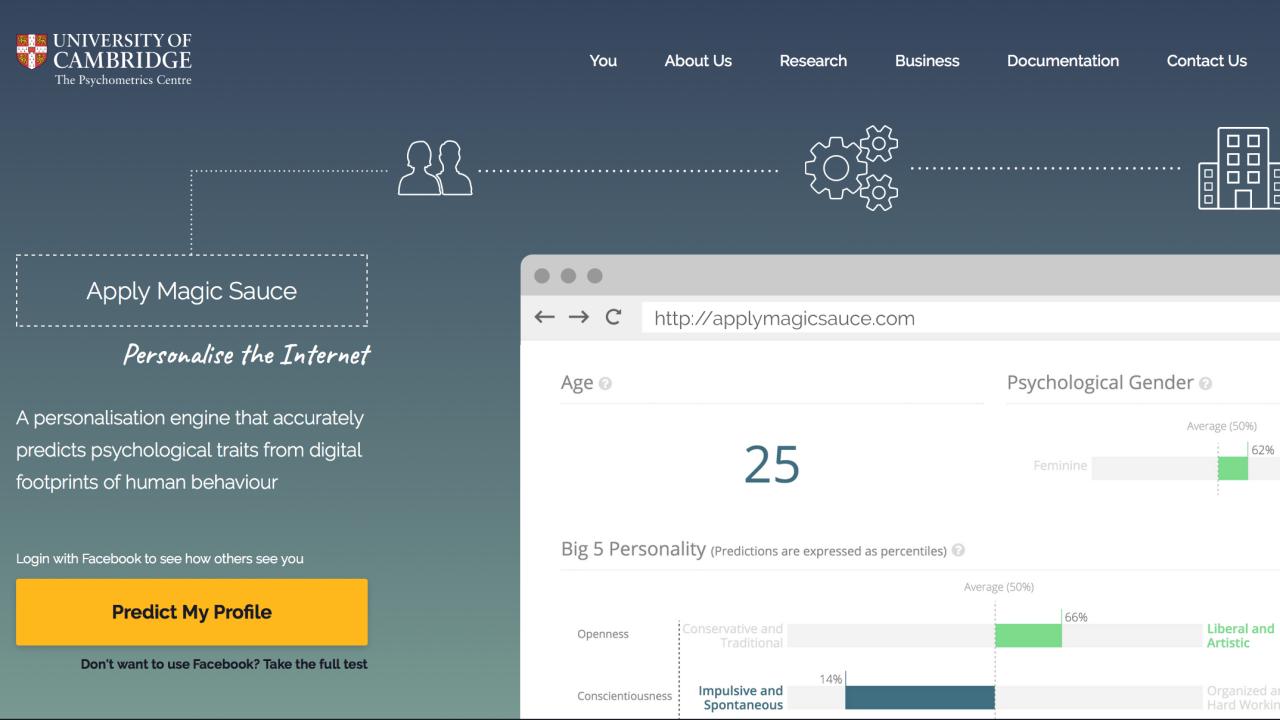This screenshot has height=720, width=1280.
Task: Click the reload icon in mock browser
Action: 613,317
